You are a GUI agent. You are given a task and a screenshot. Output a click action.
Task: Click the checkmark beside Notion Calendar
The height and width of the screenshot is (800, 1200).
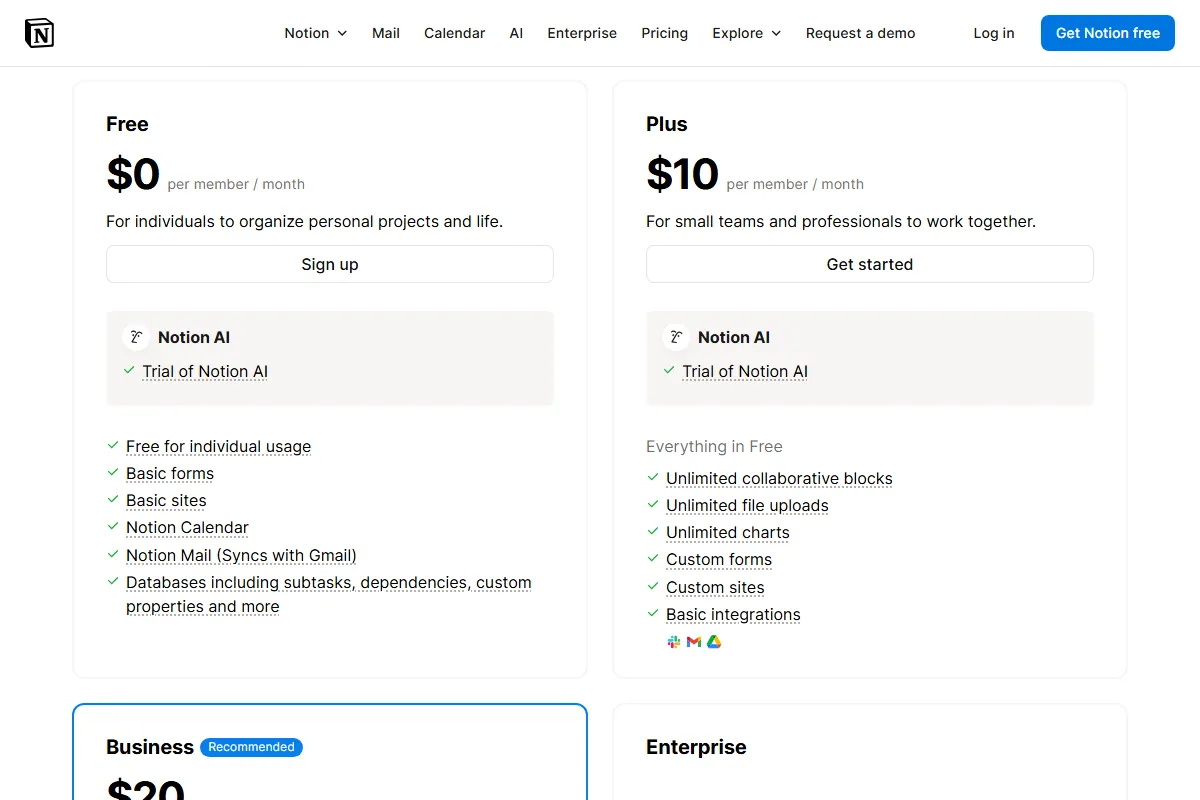coord(113,527)
